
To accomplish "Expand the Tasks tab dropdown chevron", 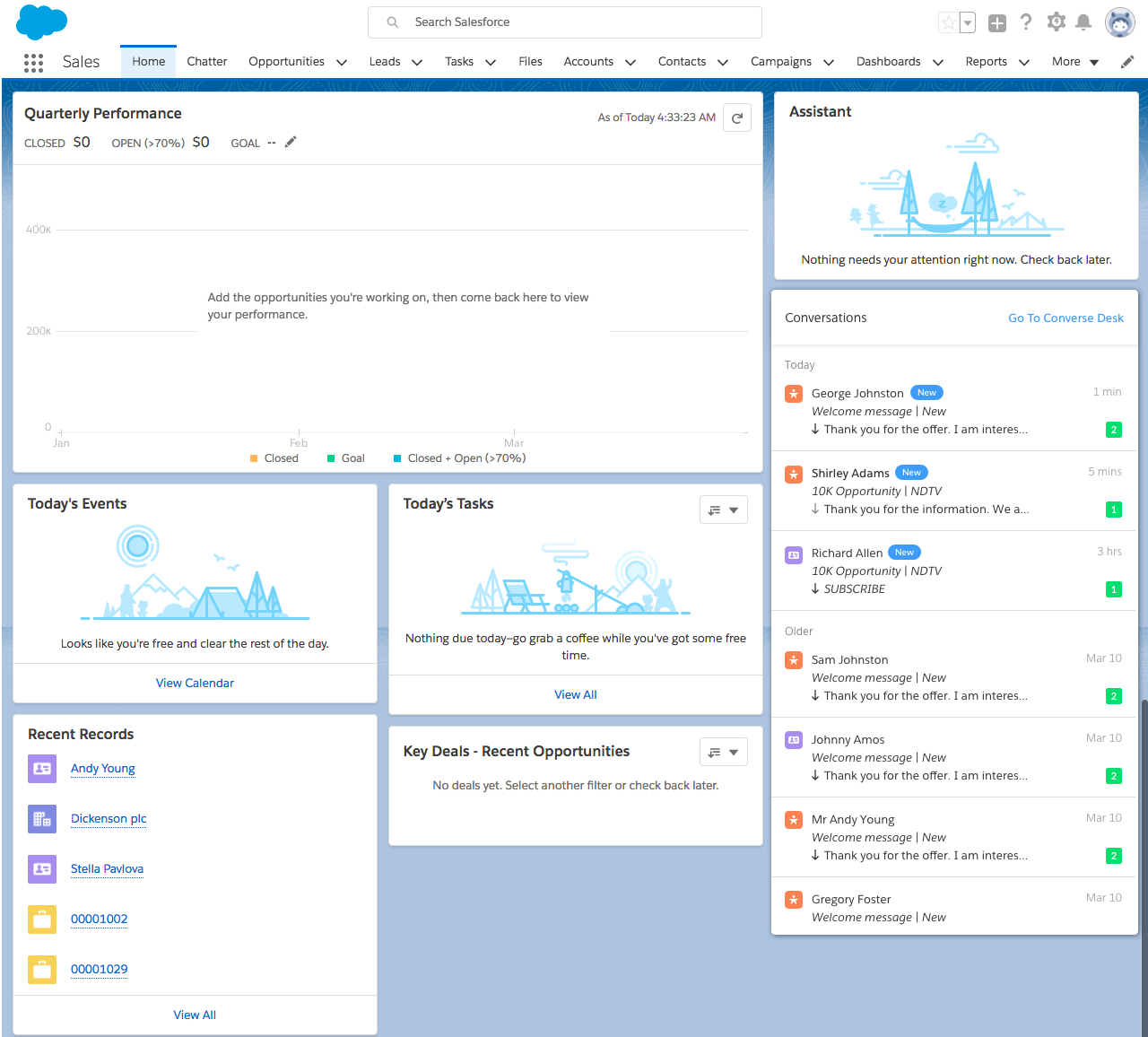I will 491,63.
